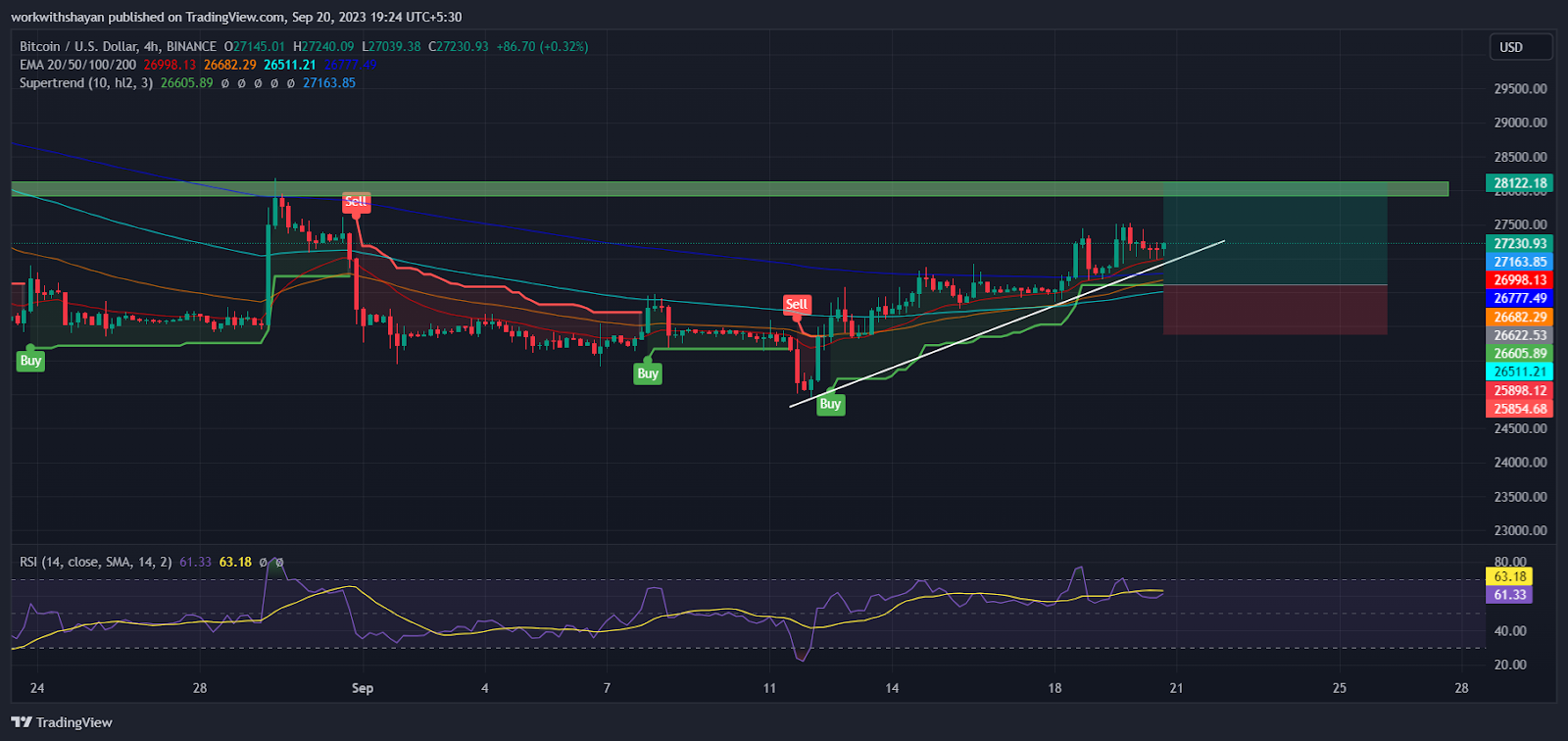Click the 14 date on the time axis

[892, 688]
